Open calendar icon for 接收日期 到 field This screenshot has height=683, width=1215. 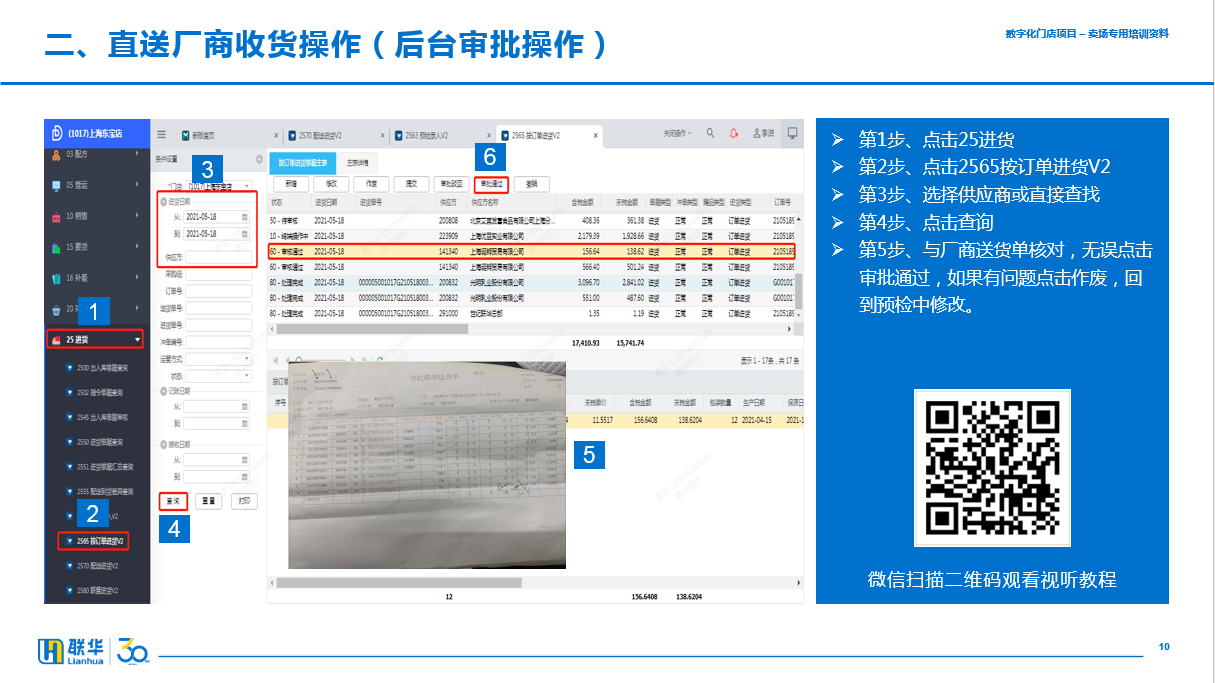[x=245, y=477]
